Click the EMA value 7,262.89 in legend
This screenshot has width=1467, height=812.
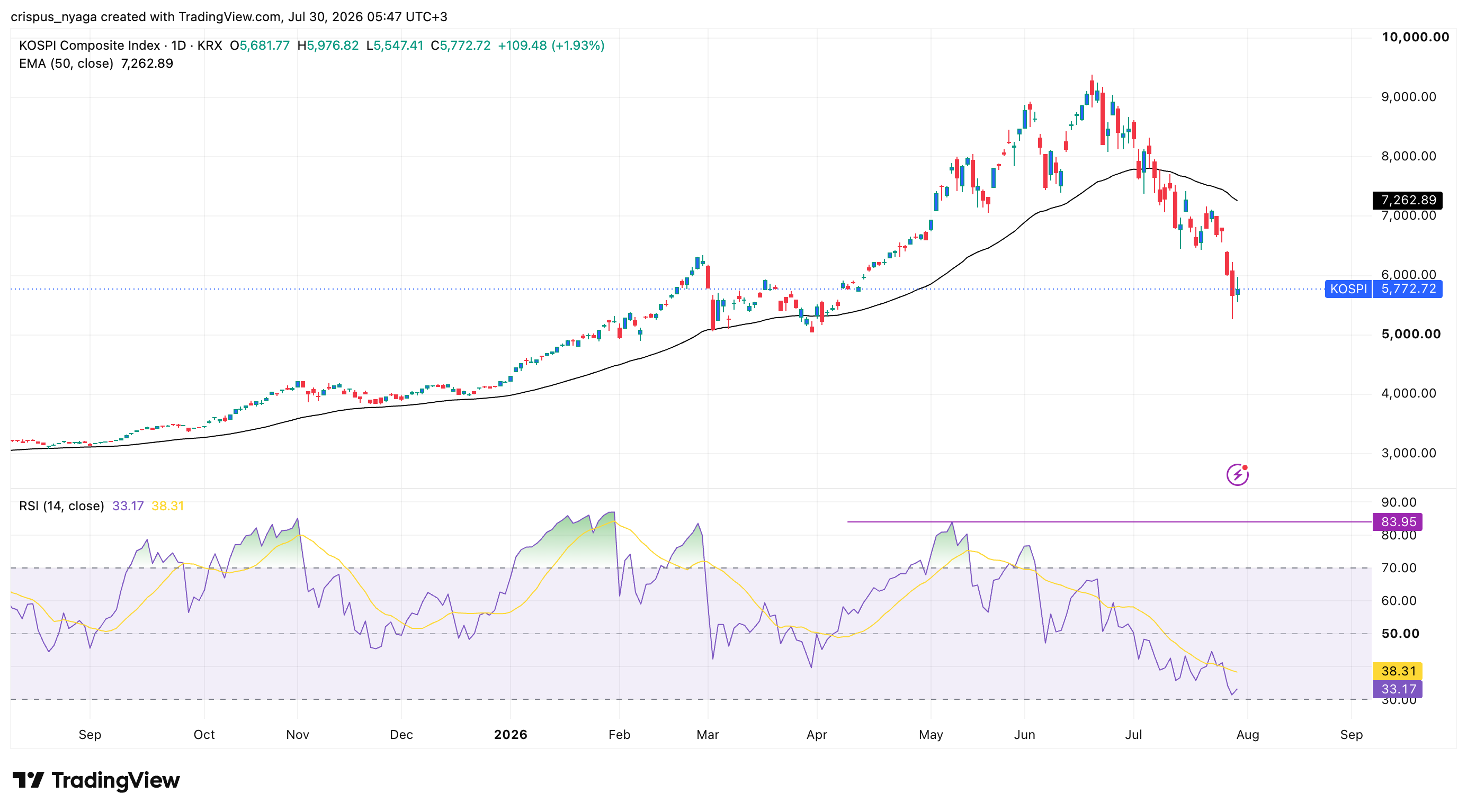pos(147,64)
